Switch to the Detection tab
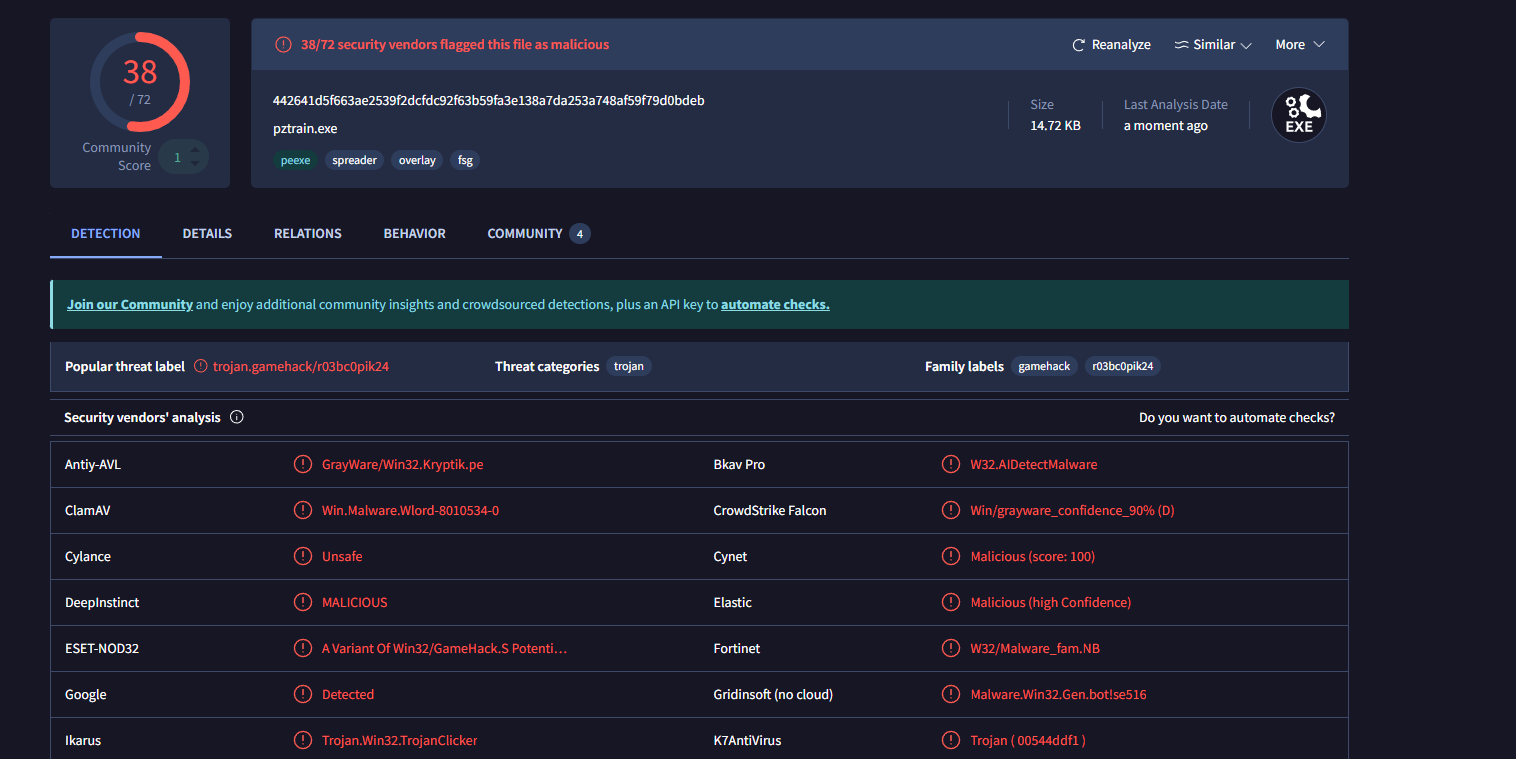This screenshot has width=1516, height=759. (x=106, y=234)
